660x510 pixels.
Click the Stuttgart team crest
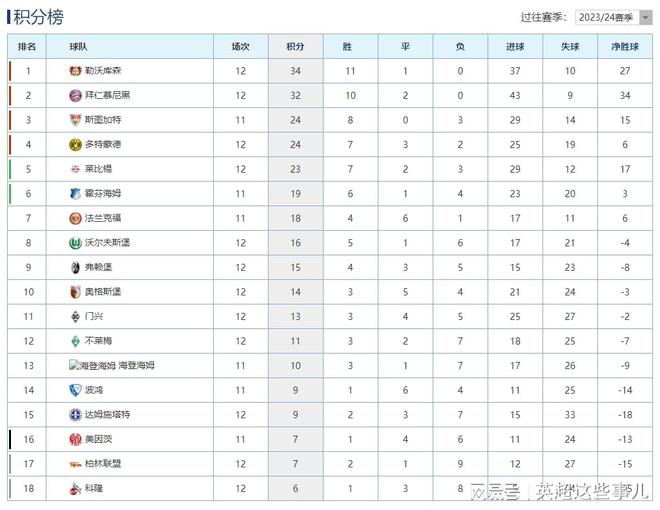(75, 120)
